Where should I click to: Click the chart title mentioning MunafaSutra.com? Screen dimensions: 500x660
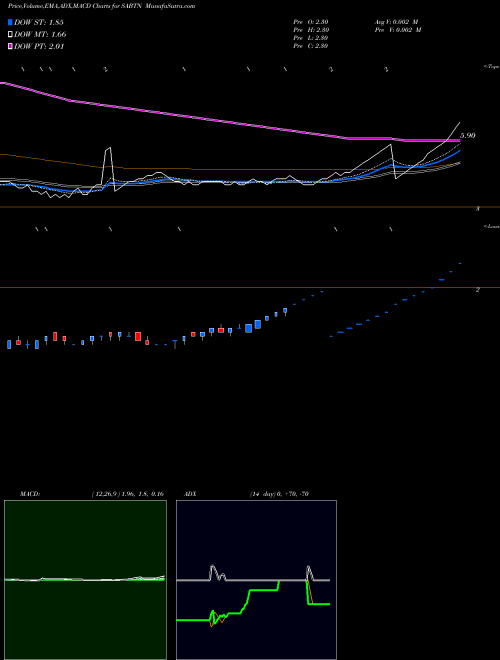click(101, 6)
